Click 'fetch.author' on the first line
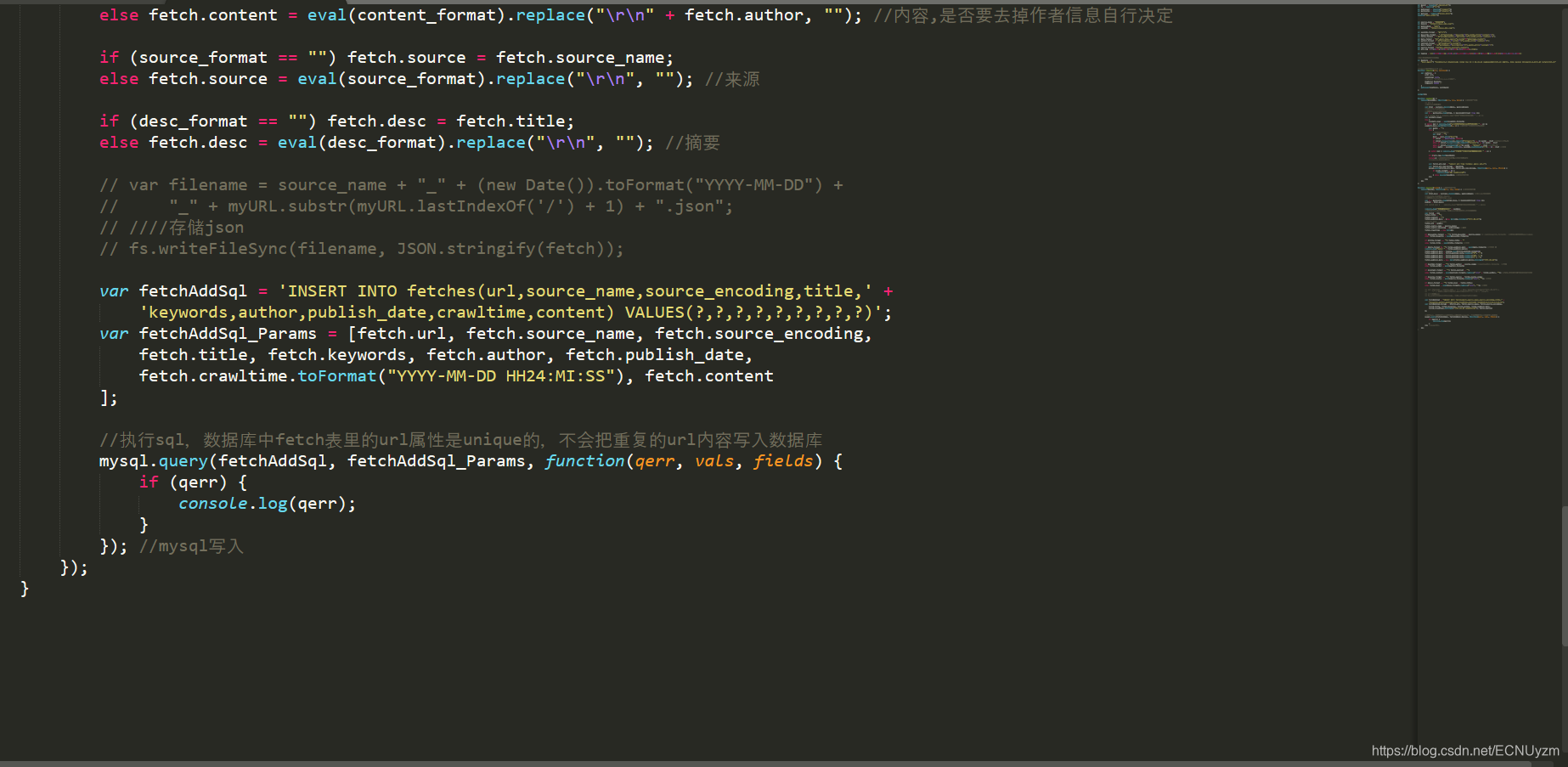The height and width of the screenshot is (767, 1568). click(x=744, y=15)
